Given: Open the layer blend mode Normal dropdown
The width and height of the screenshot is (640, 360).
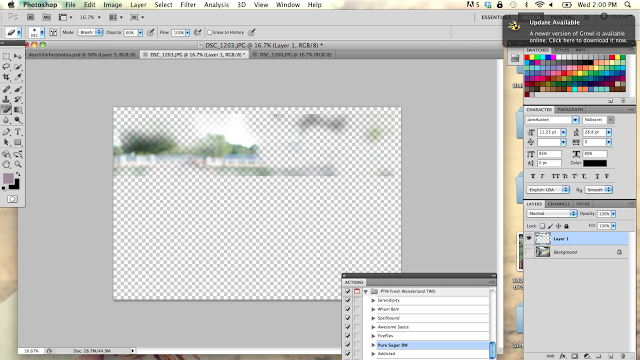Looking at the screenshot, I should (x=551, y=213).
